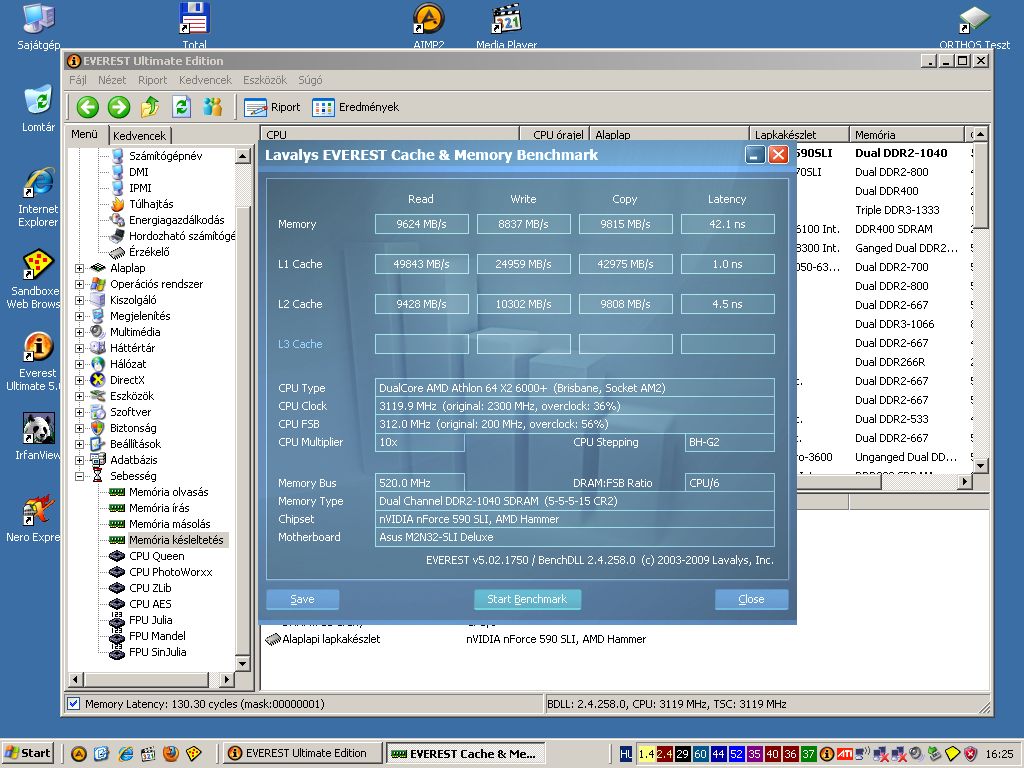Image resolution: width=1024 pixels, height=768 pixels.
Task: Switch to the Menü tab
Action: 85,134
